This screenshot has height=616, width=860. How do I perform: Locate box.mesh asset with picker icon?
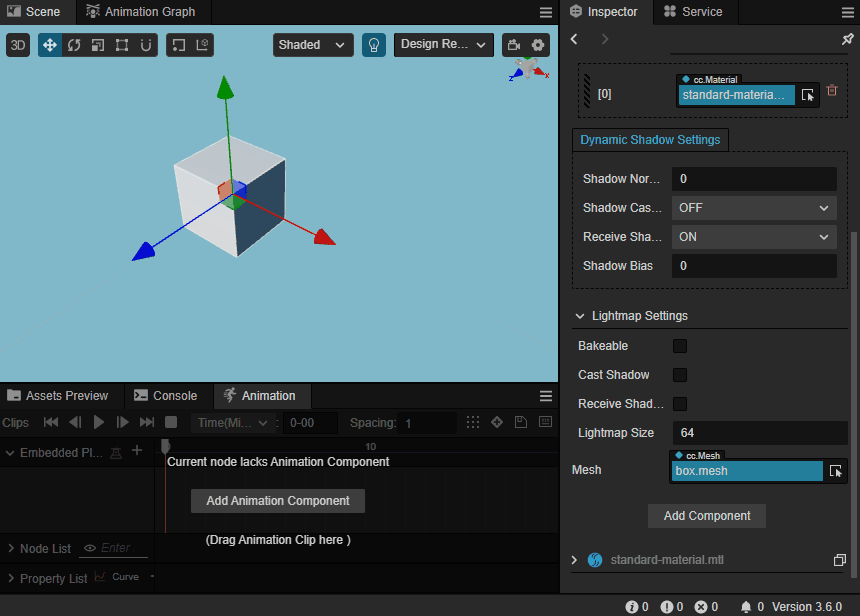point(835,471)
